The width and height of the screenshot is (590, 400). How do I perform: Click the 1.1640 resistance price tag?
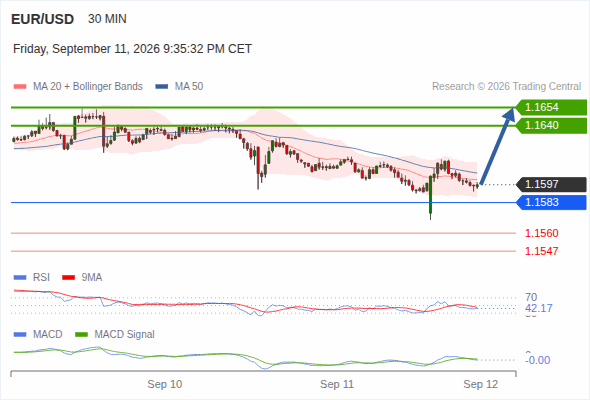pyautogui.click(x=551, y=125)
